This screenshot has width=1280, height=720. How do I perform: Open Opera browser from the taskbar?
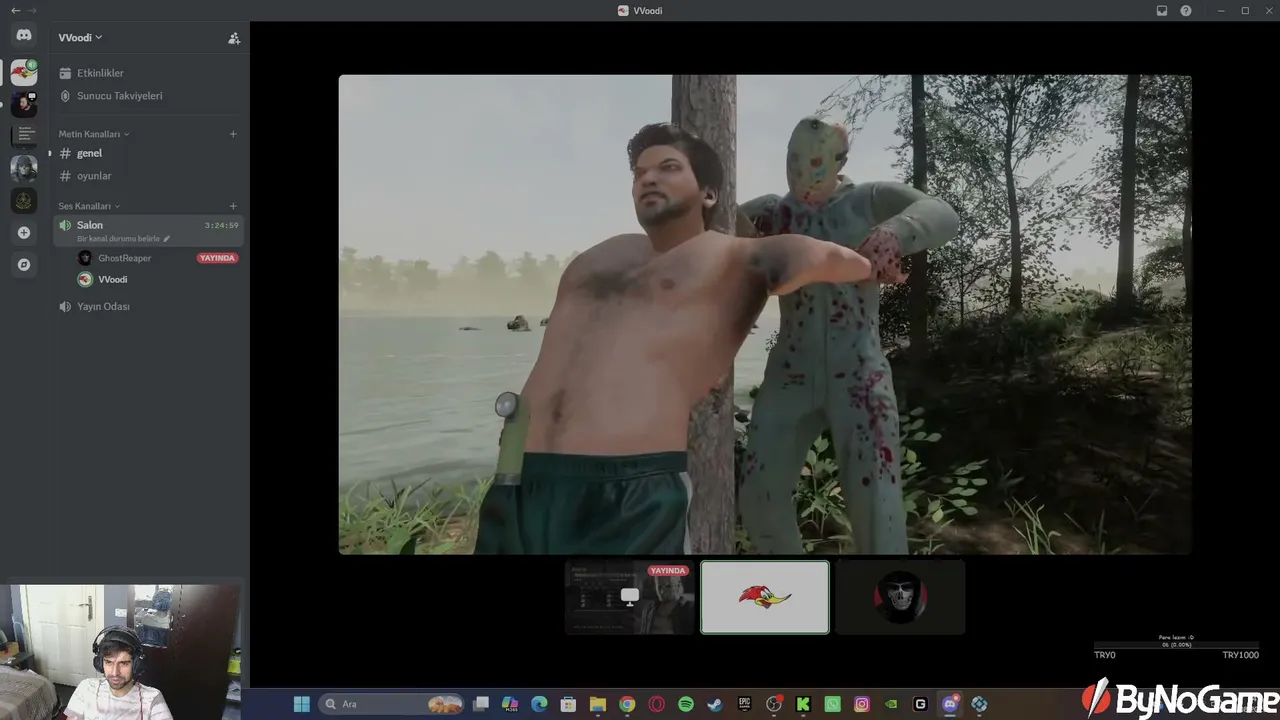pos(657,704)
